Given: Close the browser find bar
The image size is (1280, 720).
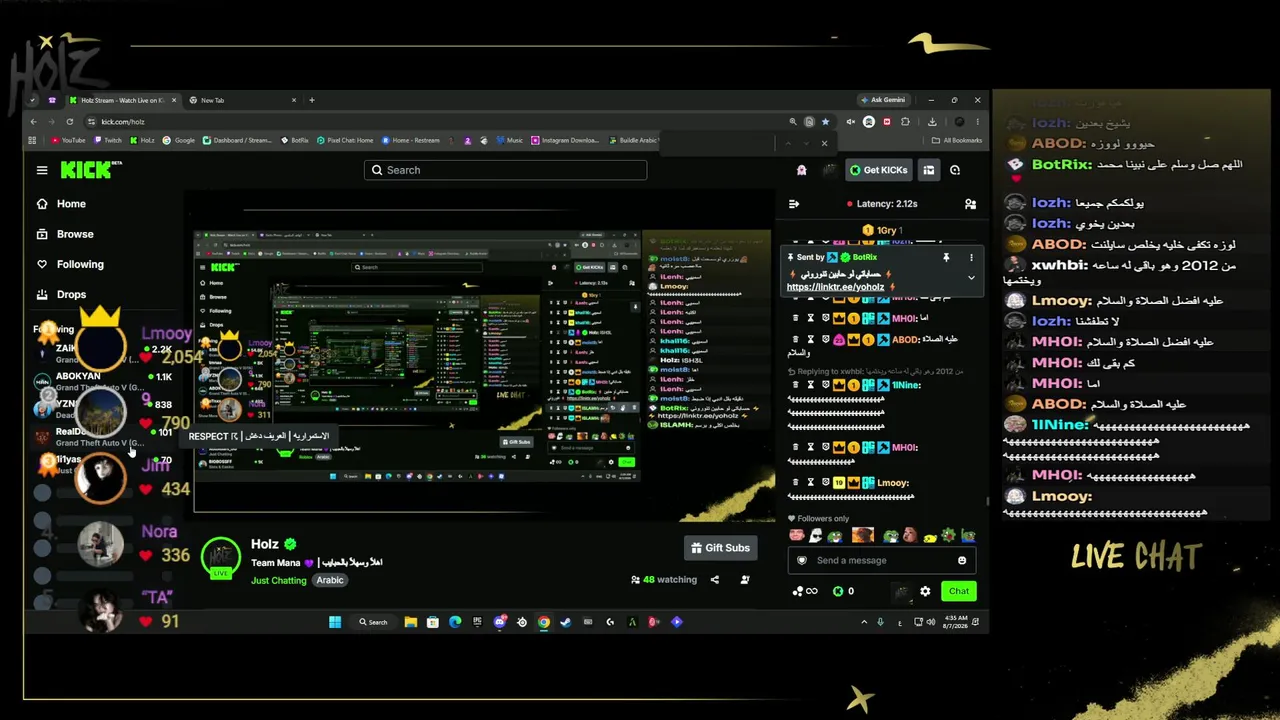Looking at the screenshot, I should (824, 143).
